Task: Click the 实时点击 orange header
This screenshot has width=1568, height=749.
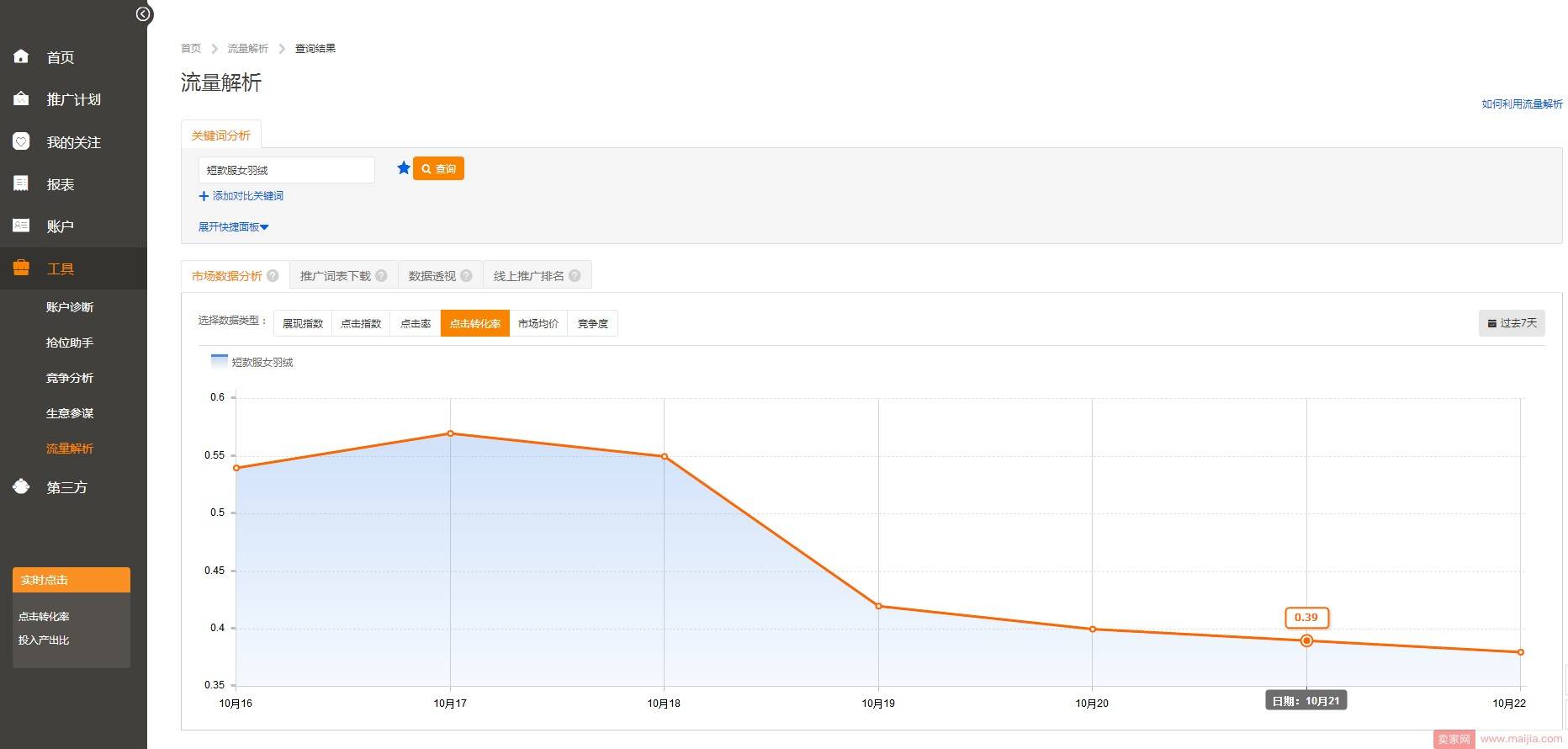Action: (x=72, y=580)
